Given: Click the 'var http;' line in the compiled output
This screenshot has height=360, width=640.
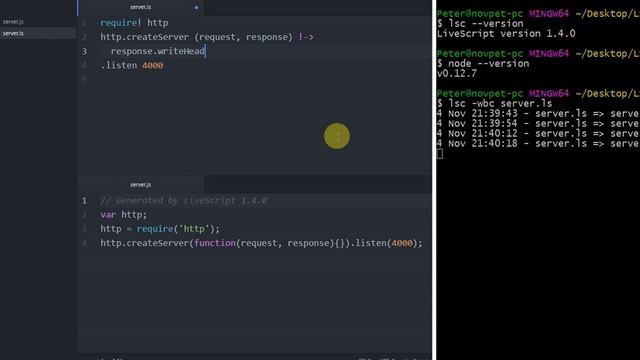Looking at the screenshot, I should pos(123,215).
